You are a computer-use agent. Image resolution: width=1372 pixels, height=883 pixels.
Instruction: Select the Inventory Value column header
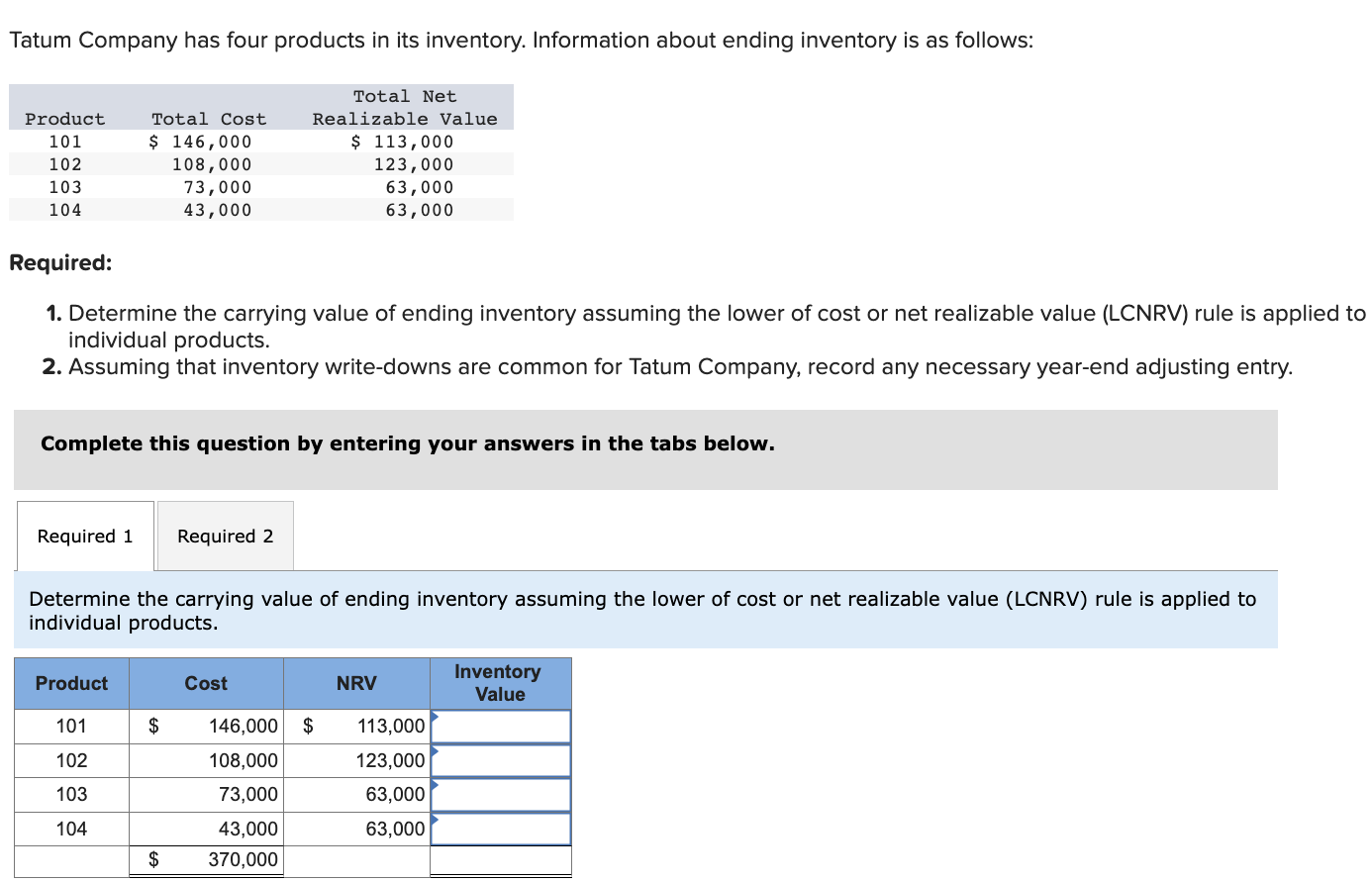pos(501,683)
